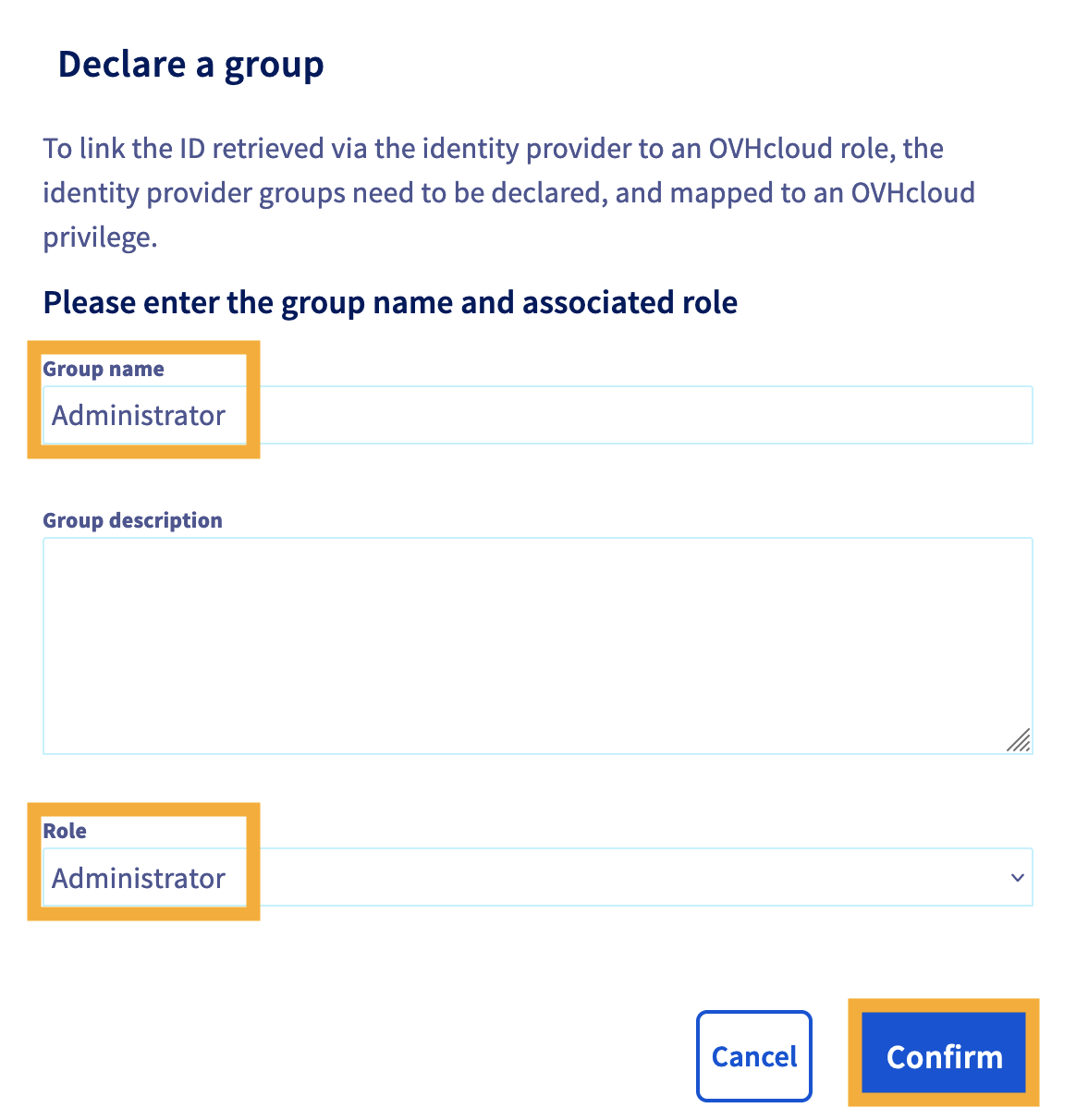Select the Administrator value in Role field
Image resolution: width=1076 pixels, height=1120 pixels.
coord(139,878)
